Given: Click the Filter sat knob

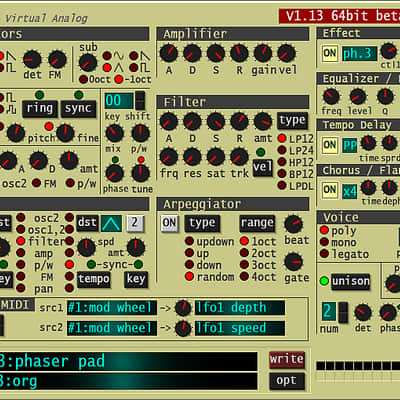Looking at the screenshot, I should [216, 157].
